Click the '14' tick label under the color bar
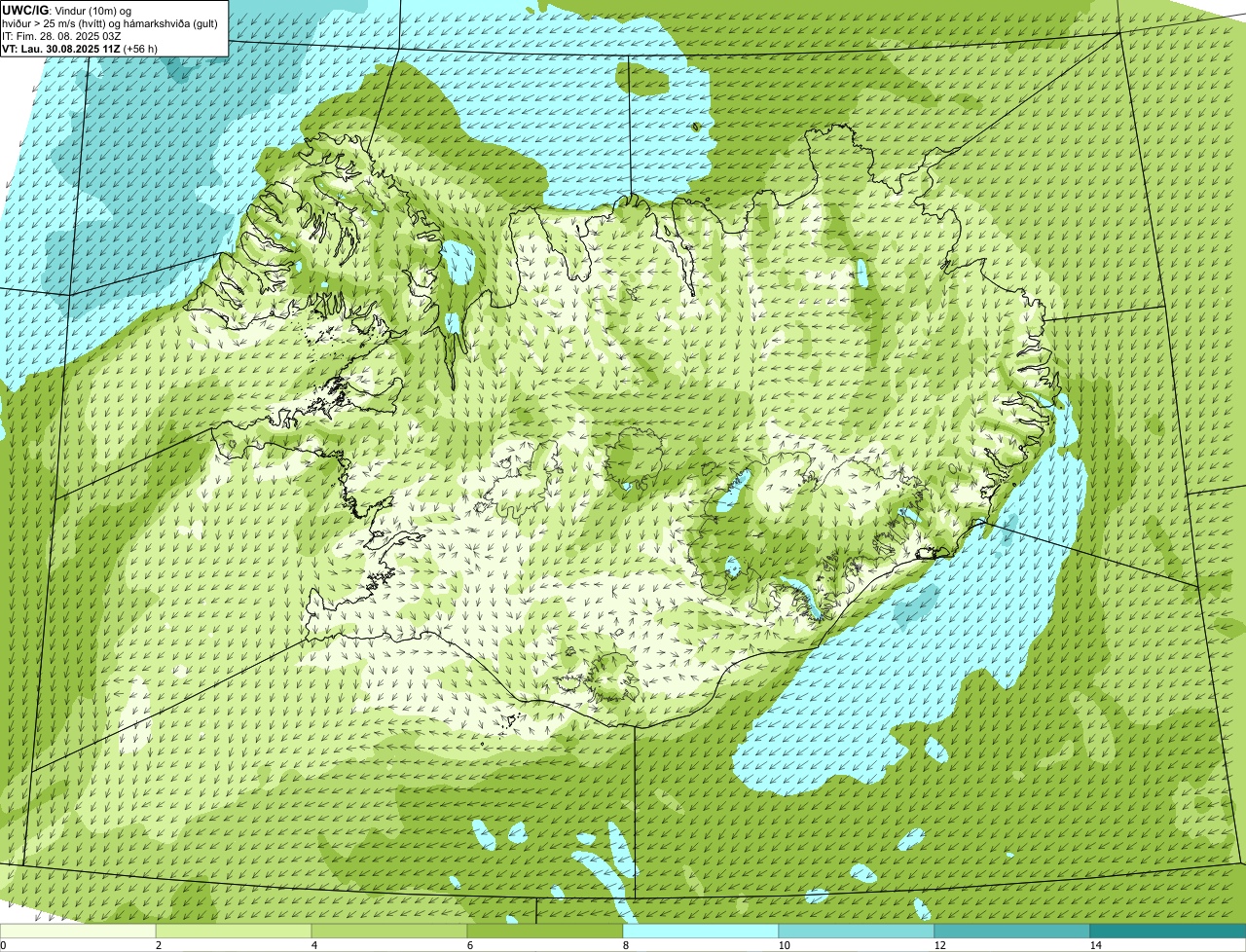 1095,945
